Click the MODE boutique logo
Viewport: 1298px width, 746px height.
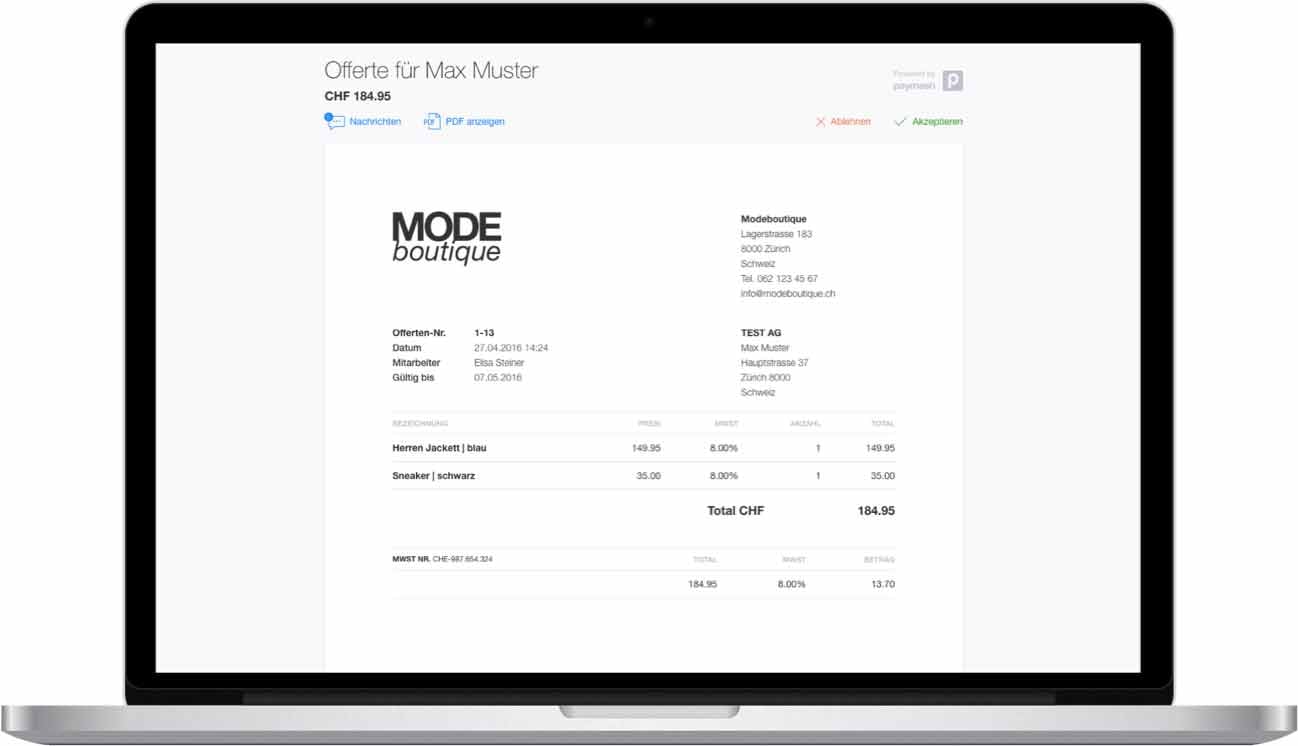point(446,238)
